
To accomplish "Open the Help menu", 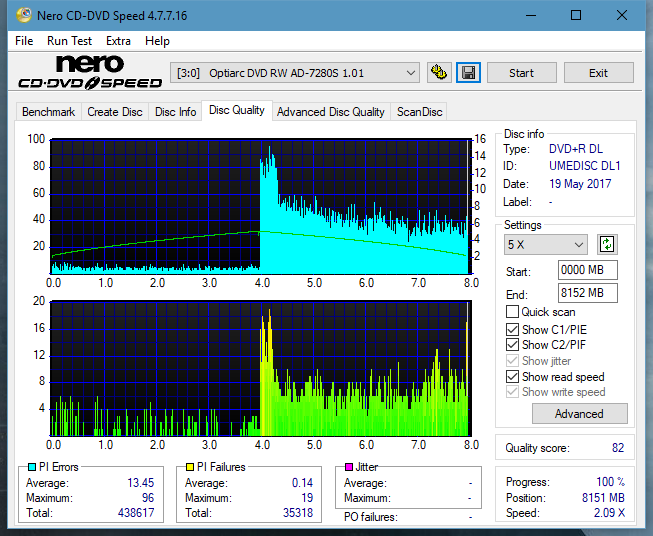I will point(157,41).
